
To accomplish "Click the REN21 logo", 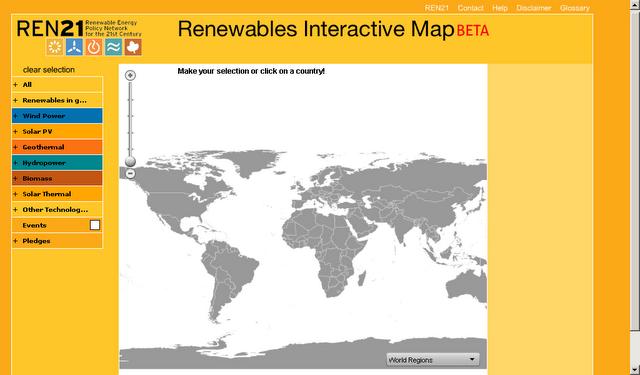I will [50, 29].
